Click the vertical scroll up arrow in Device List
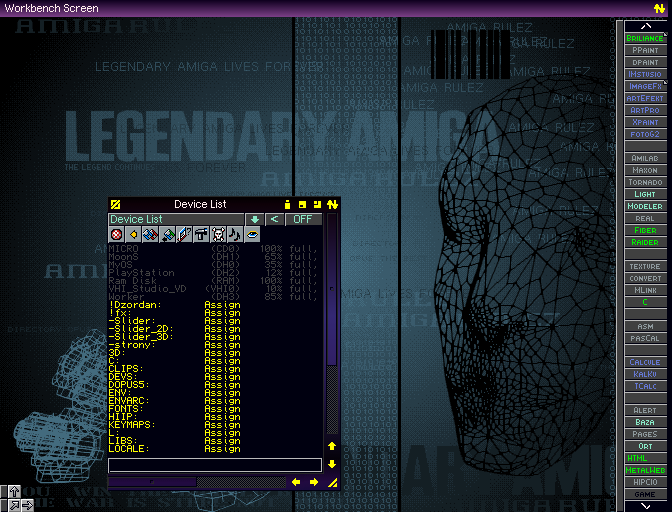Viewport: 672px width, 512px height. [332, 446]
